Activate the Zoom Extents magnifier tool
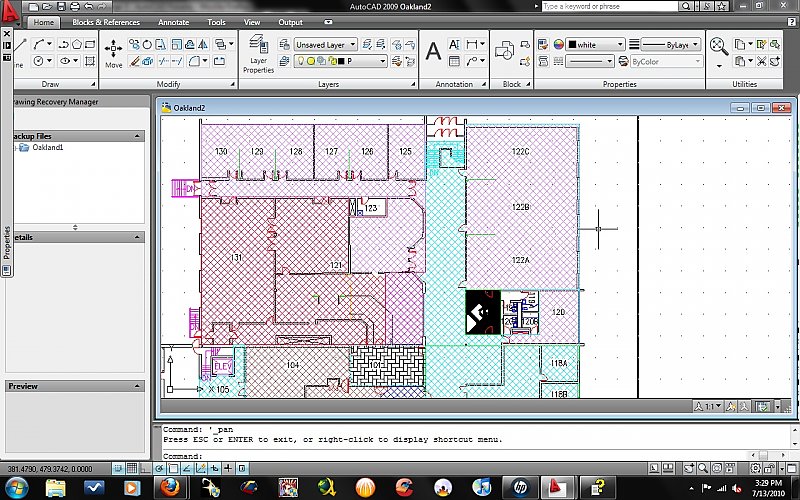The image size is (800, 500). 718,45
